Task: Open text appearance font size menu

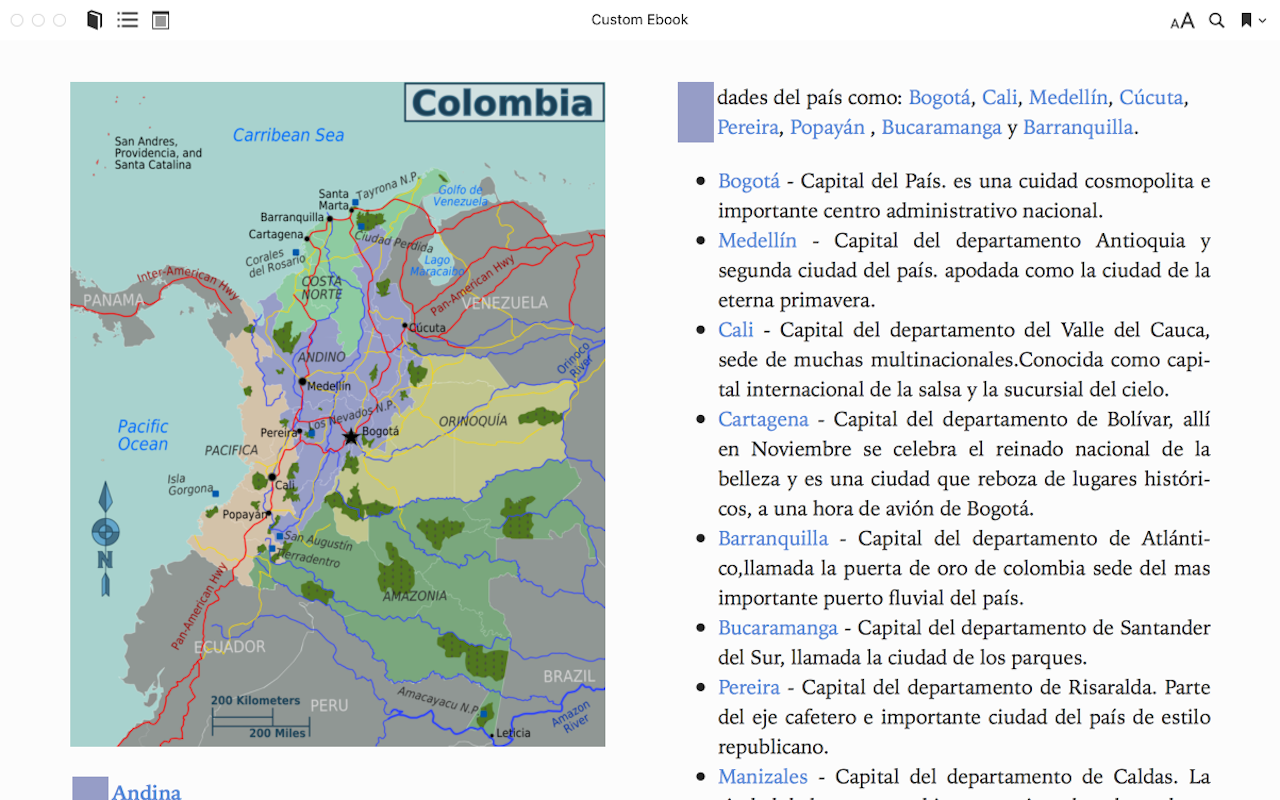Action: [x=1182, y=20]
